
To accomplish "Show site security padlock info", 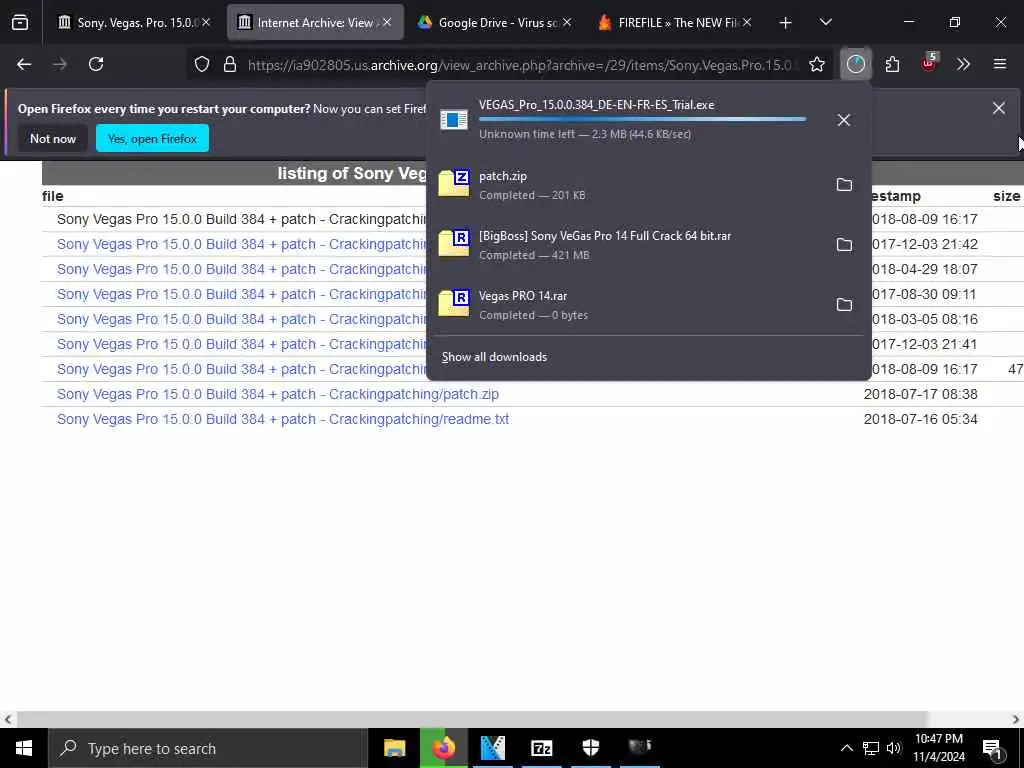I will [x=229, y=64].
